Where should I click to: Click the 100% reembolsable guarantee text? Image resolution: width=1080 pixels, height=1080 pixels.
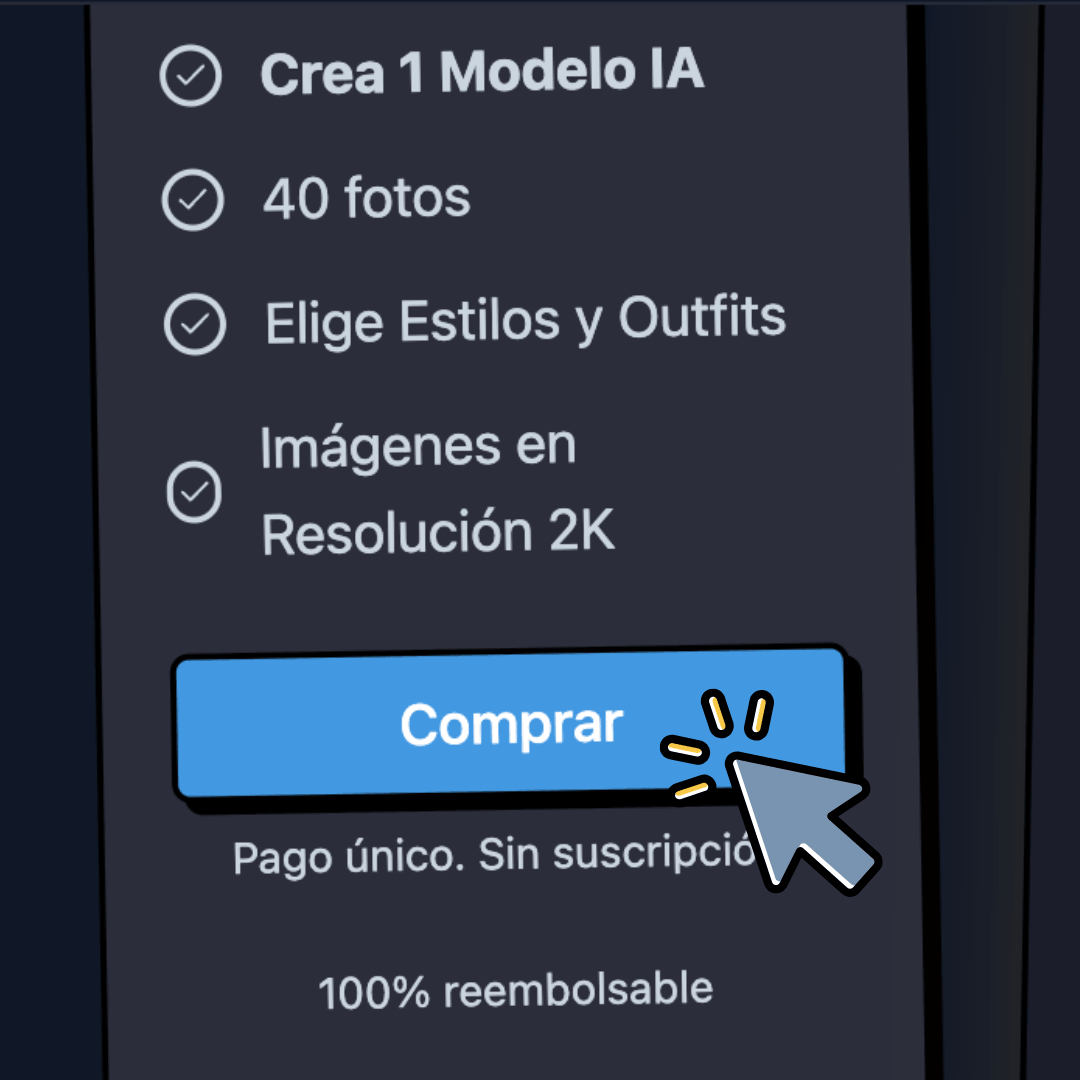(515, 990)
